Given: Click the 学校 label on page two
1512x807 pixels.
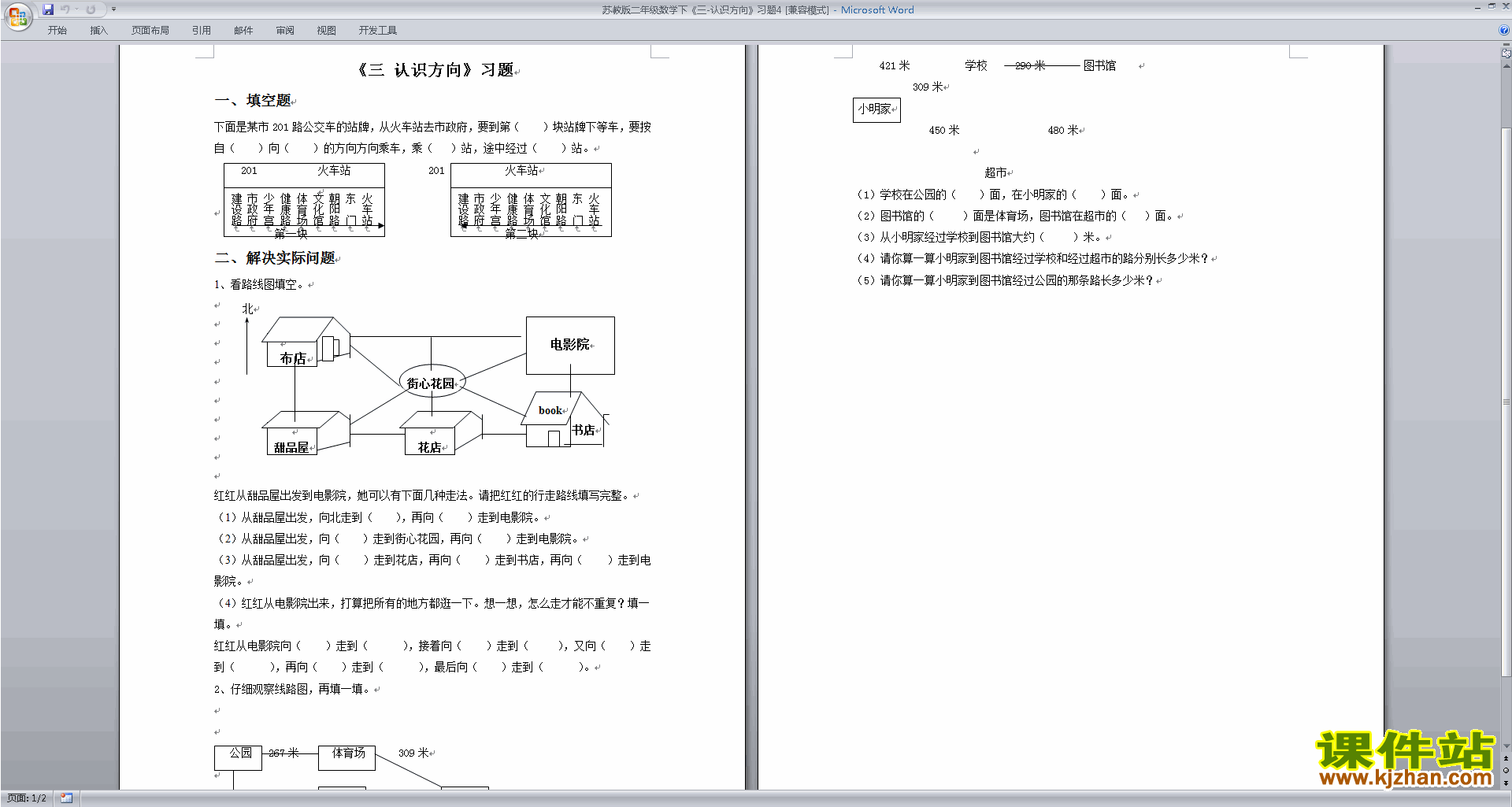Looking at the screenshot, I should pos(976,65).
